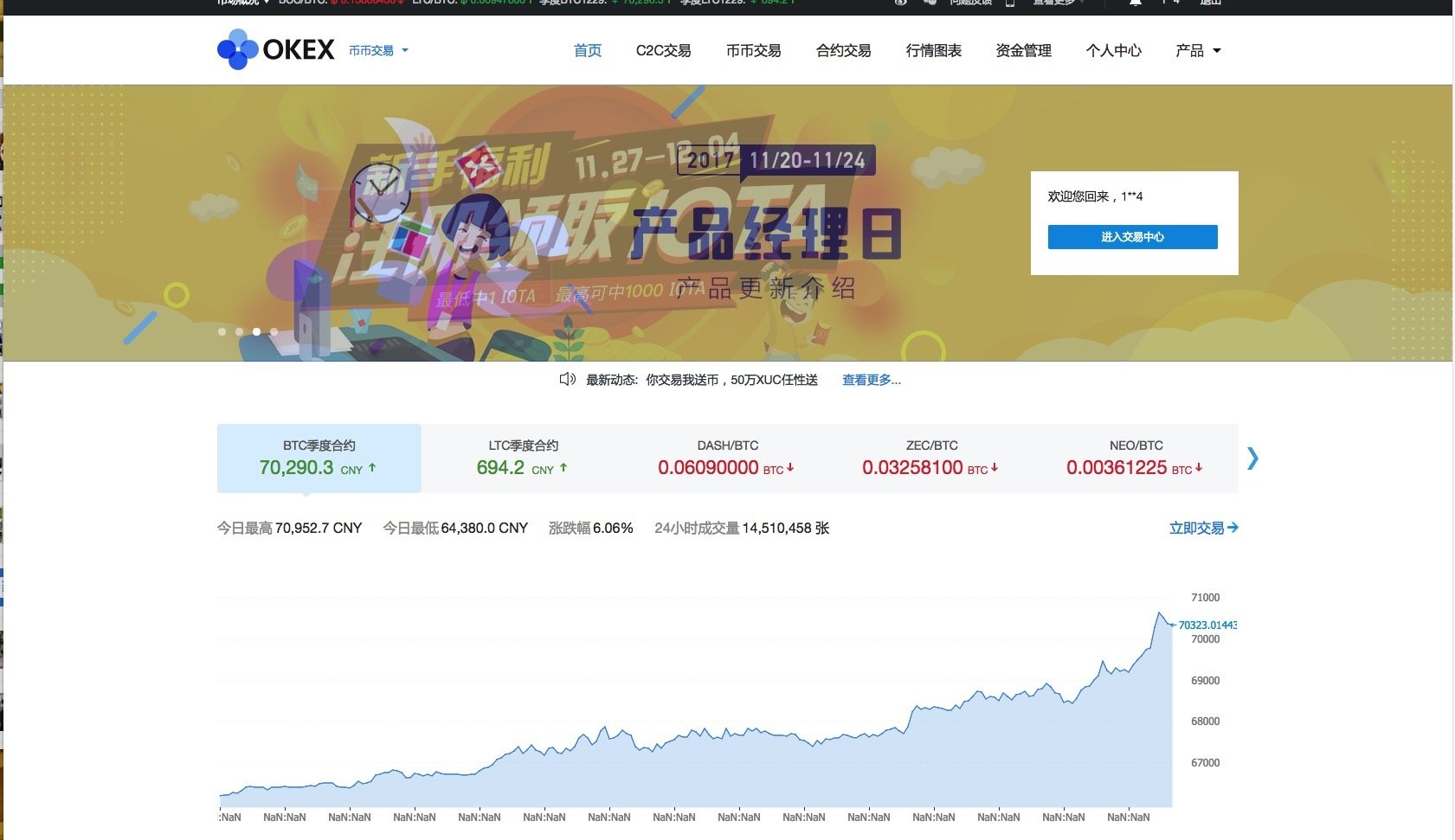The image size is (1455, 840).
Task: Select the DASH/BTC ticker tab
Action: 727,458
